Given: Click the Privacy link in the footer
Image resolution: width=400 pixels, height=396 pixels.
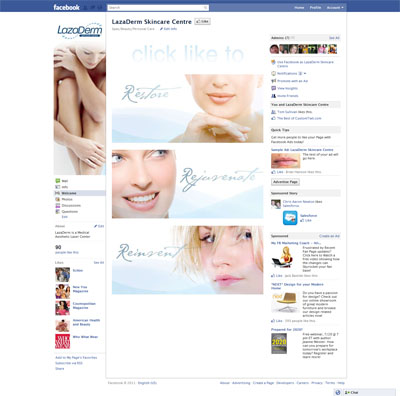Looking at the screenshot, I should (x=317, y=383).
